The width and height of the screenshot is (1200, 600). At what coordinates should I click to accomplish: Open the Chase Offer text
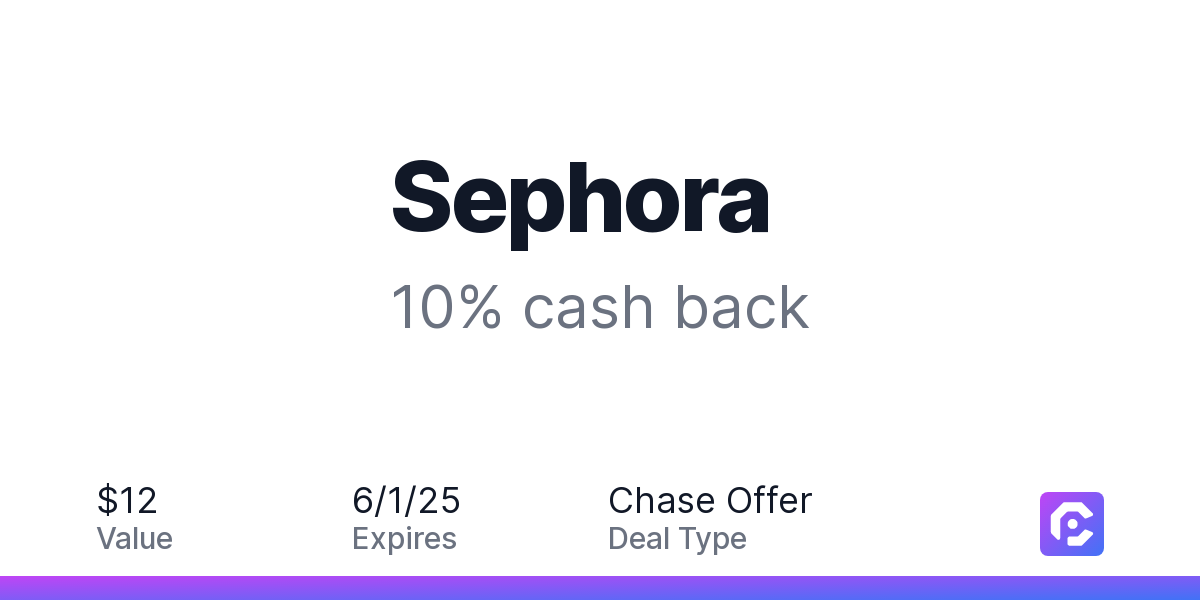coord(710,500)
